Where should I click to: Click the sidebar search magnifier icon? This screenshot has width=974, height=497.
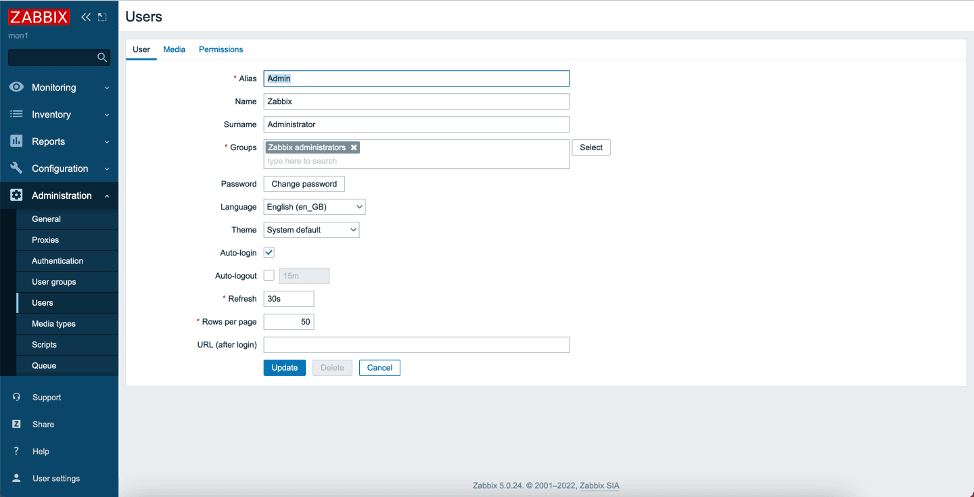102,58
